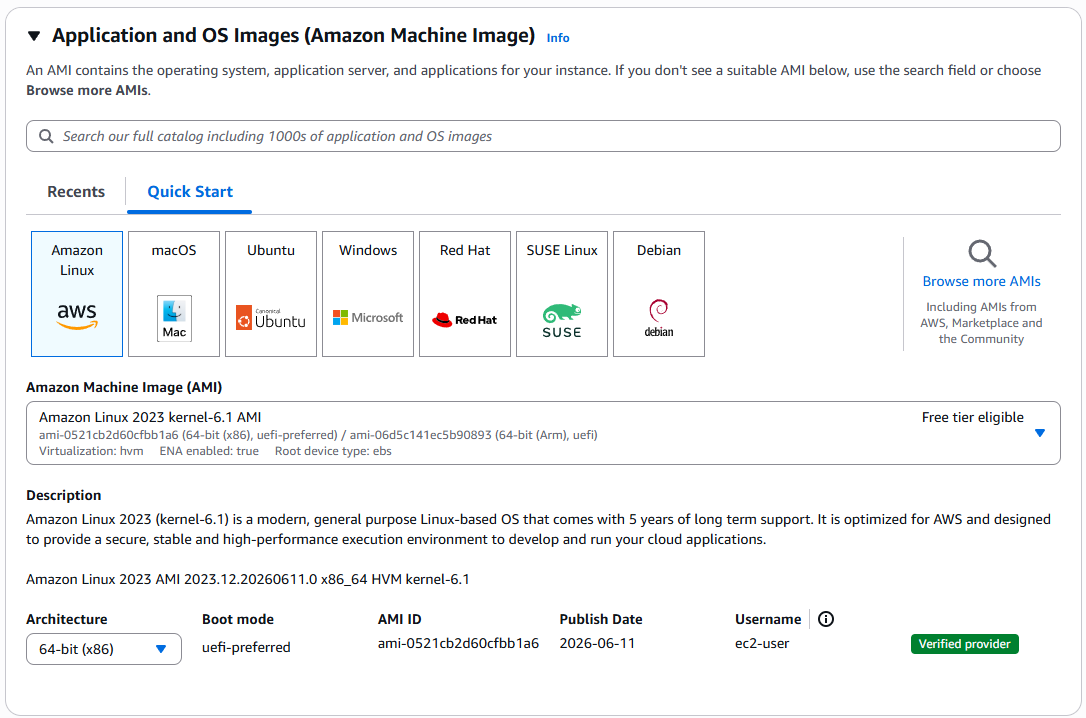Image resolution: width=1086 pixels, height=718 pixels.
Task: Click the magnifier icon in the search box
Action: (x=46, y=136)
